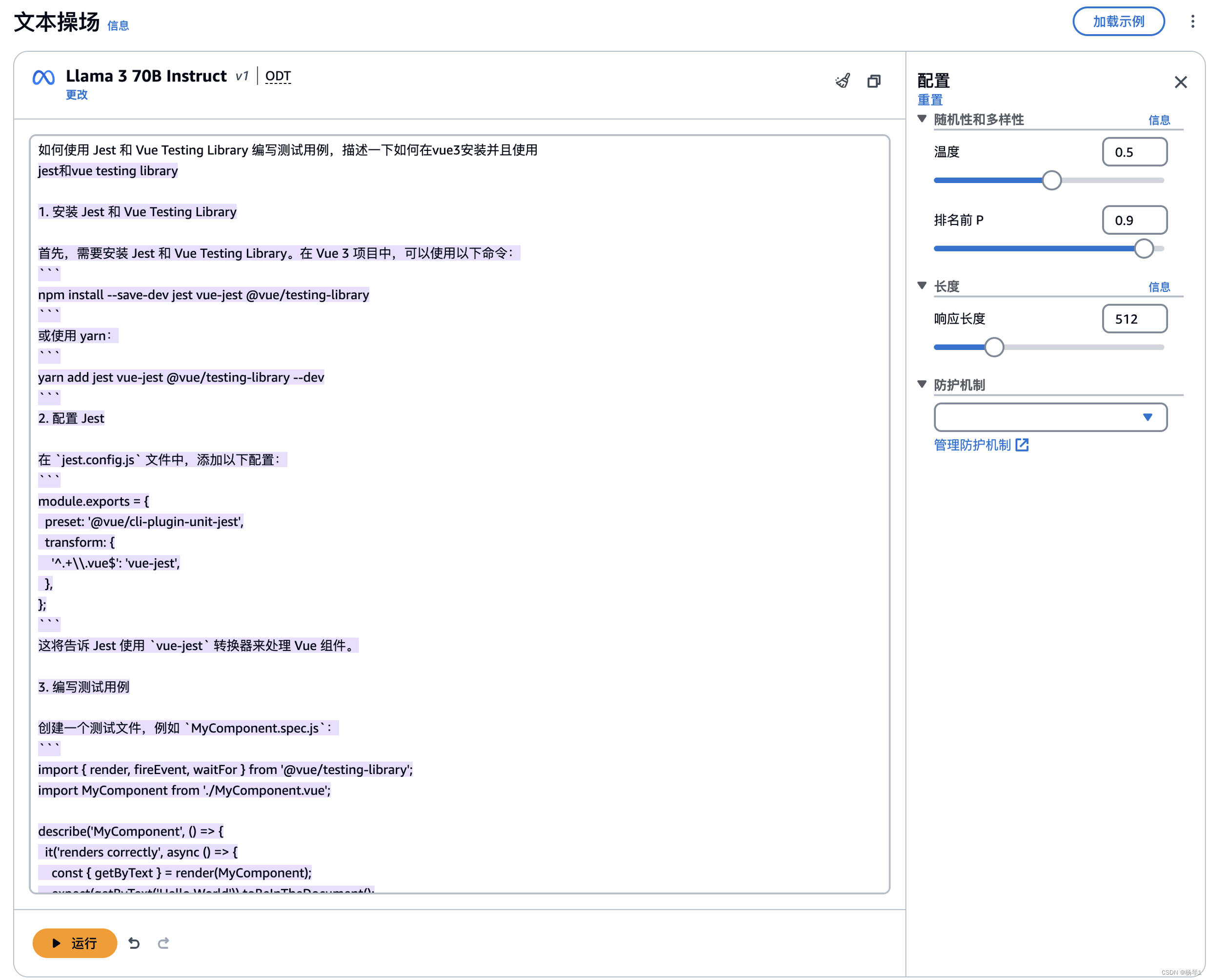This screenshot has width=1209, height=980.
Task: Click the redo arrow icon
Action: (163, 943)
